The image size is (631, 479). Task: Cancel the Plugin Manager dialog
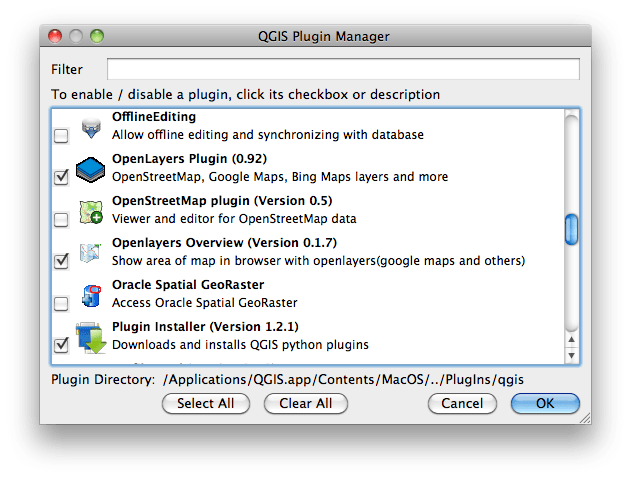point(462,403)
